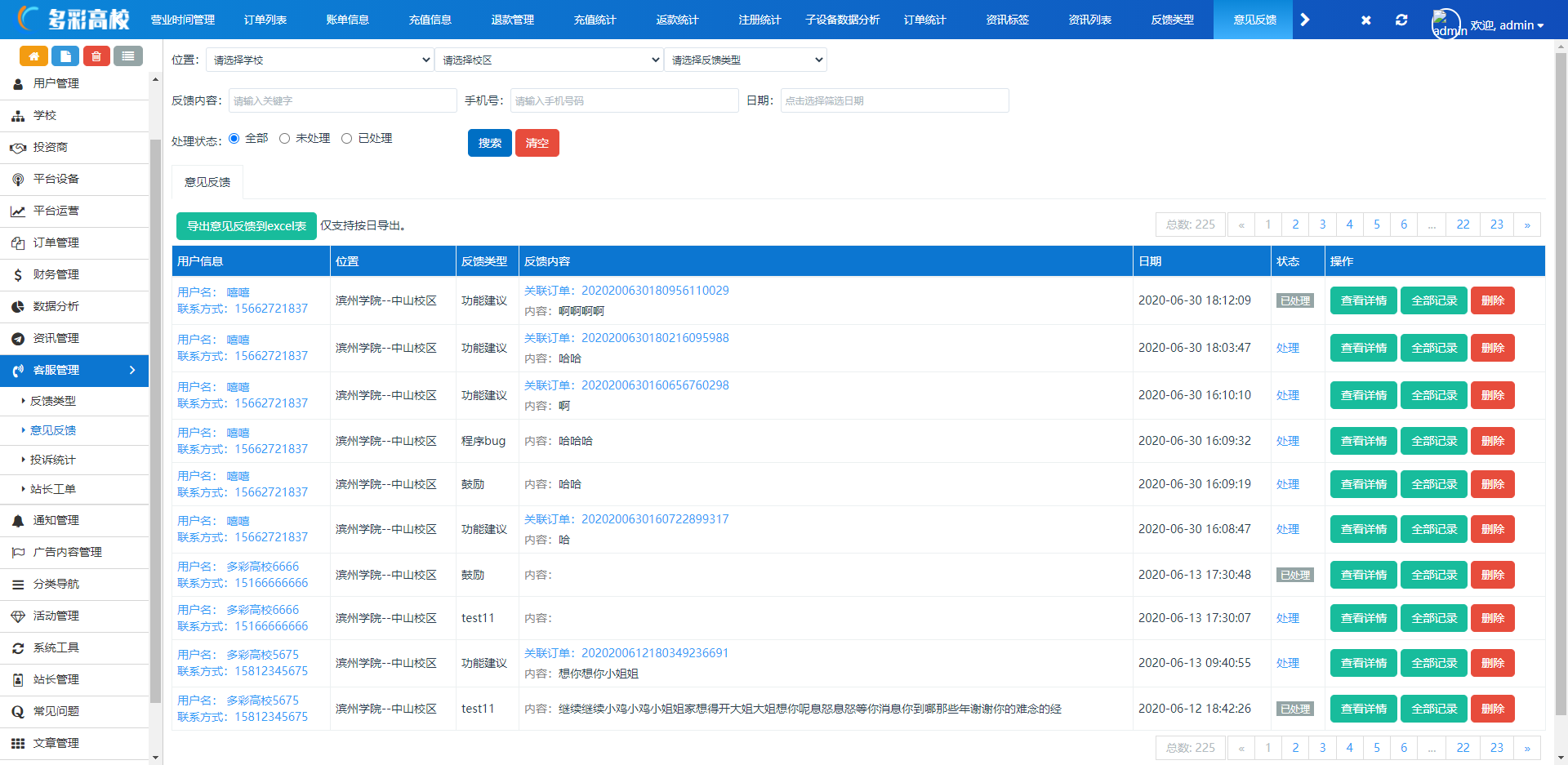This screenshot has height=765, width=1568.
Task: Open 常见问题 via its Q icon
Action: (x=18, y=711)
